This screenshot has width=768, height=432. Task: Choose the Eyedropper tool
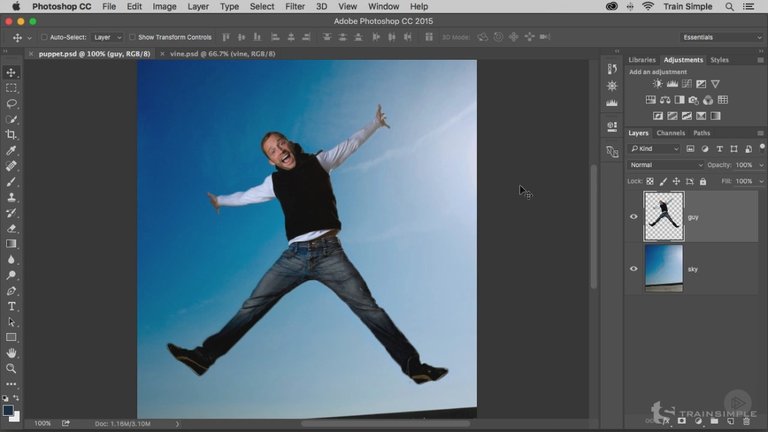12,151
